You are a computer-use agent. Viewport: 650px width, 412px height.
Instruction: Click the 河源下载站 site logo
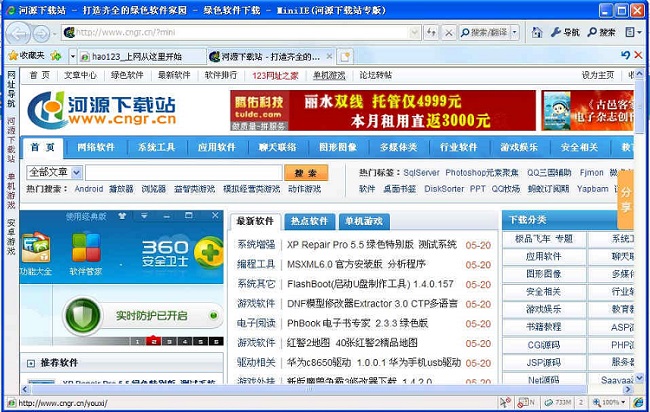[x=102, y=110]
